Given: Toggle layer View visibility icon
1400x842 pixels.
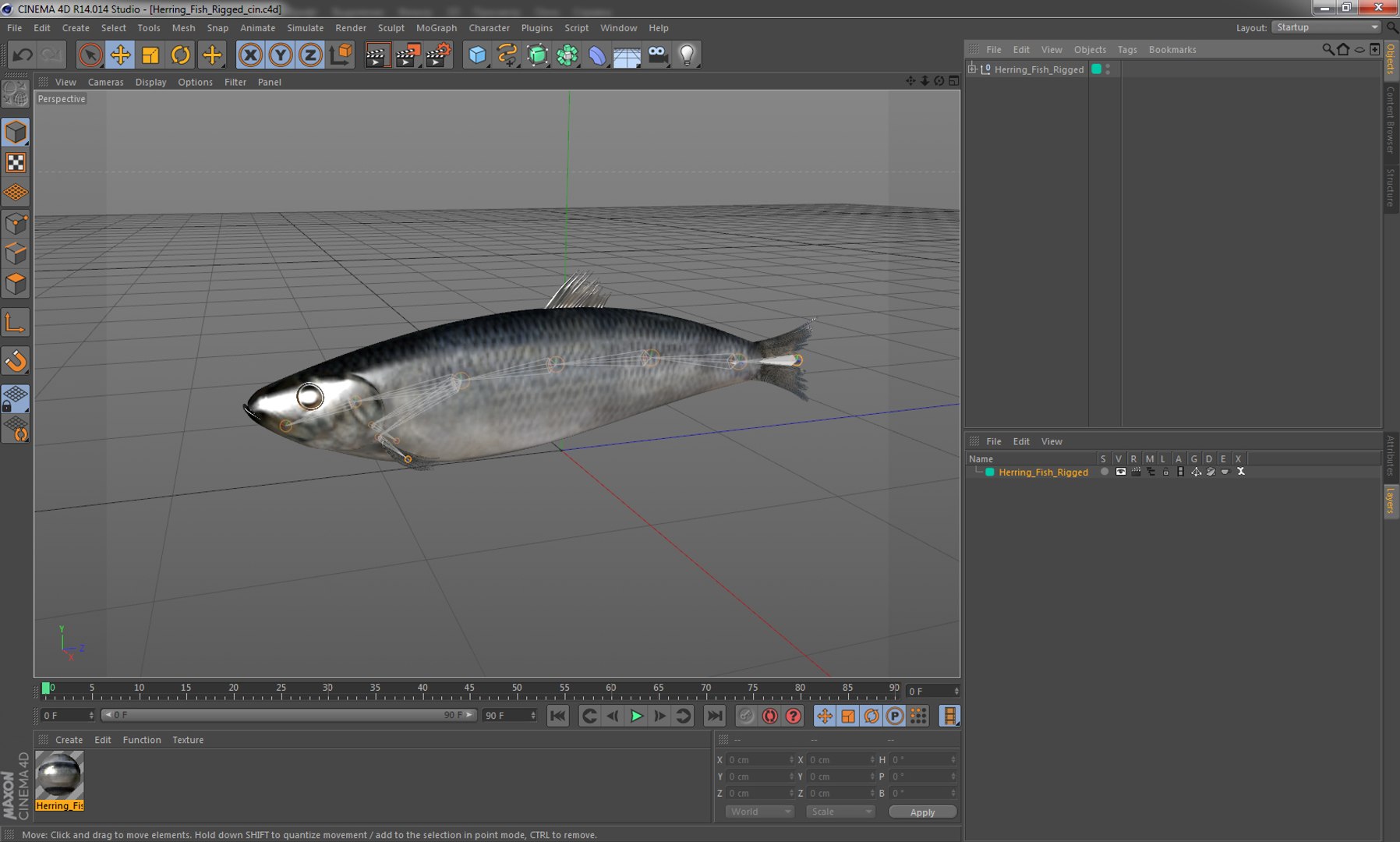Looking at the screenshot, I should tap(1120, 472).
